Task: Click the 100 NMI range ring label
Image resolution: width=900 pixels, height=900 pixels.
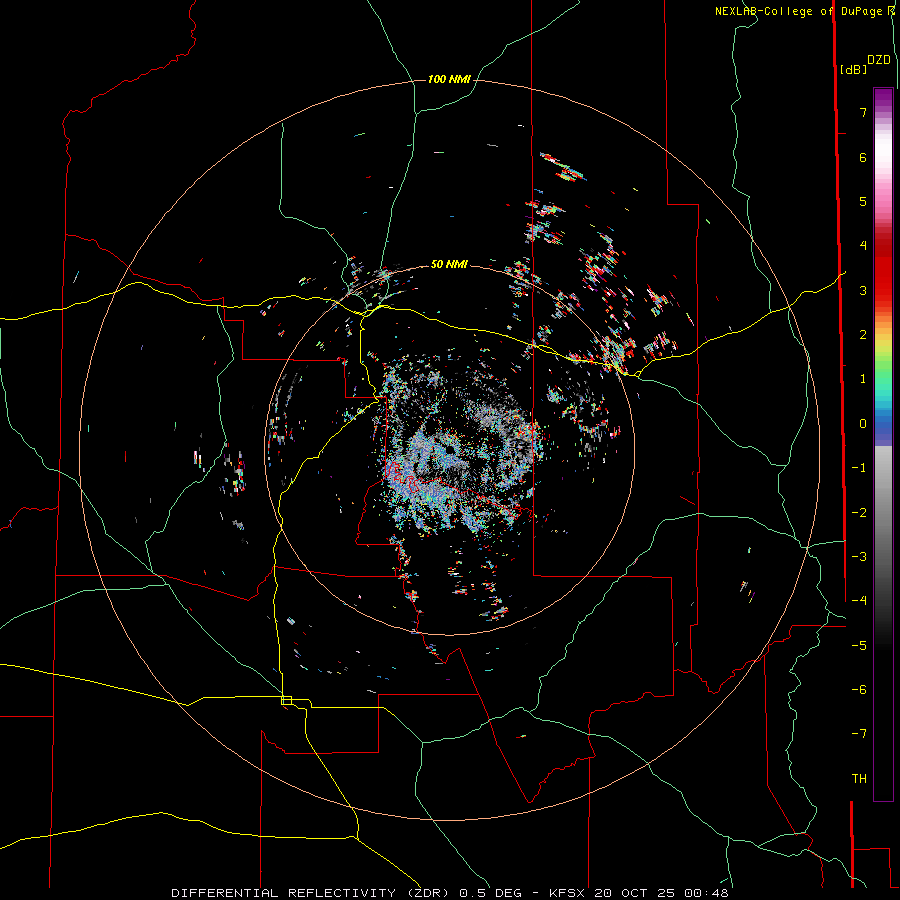Action: [449, 79]
